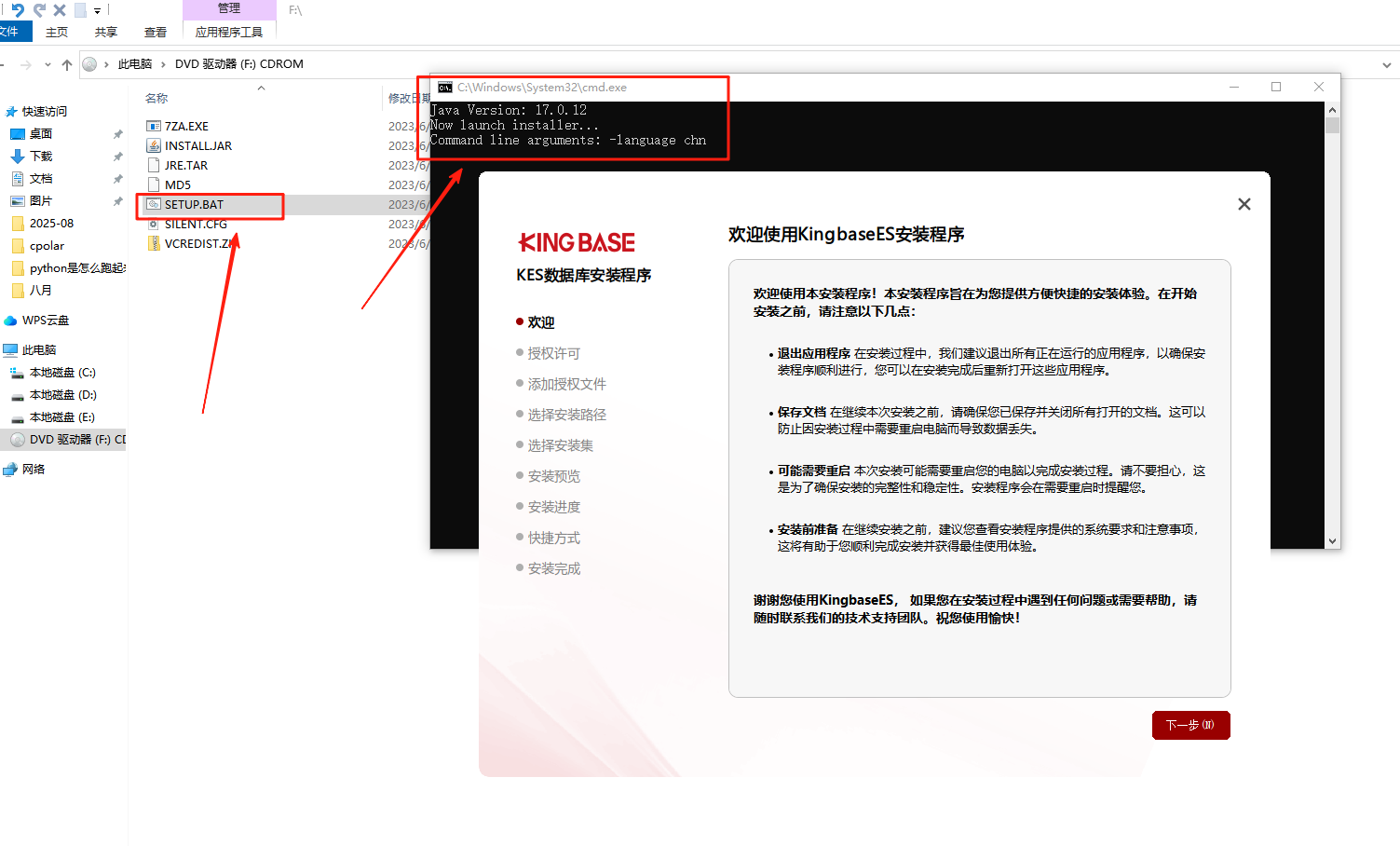Screen dimensions: 1400x846
Task: Open the 八月 folder
Action: pyautogui.click(x=40, y=290)
